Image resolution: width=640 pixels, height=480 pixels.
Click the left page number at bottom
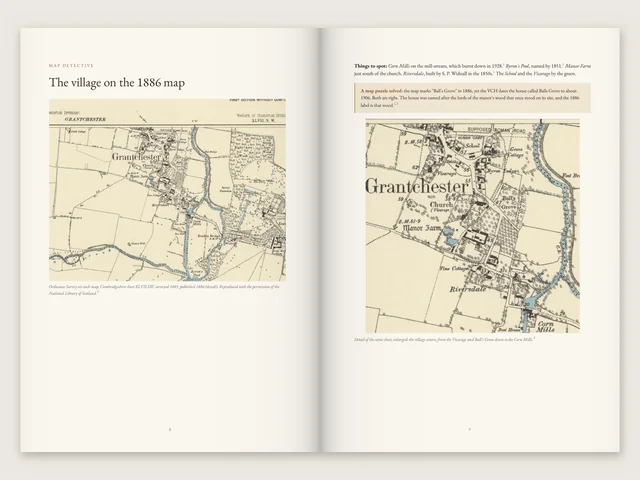pos(170,429)
